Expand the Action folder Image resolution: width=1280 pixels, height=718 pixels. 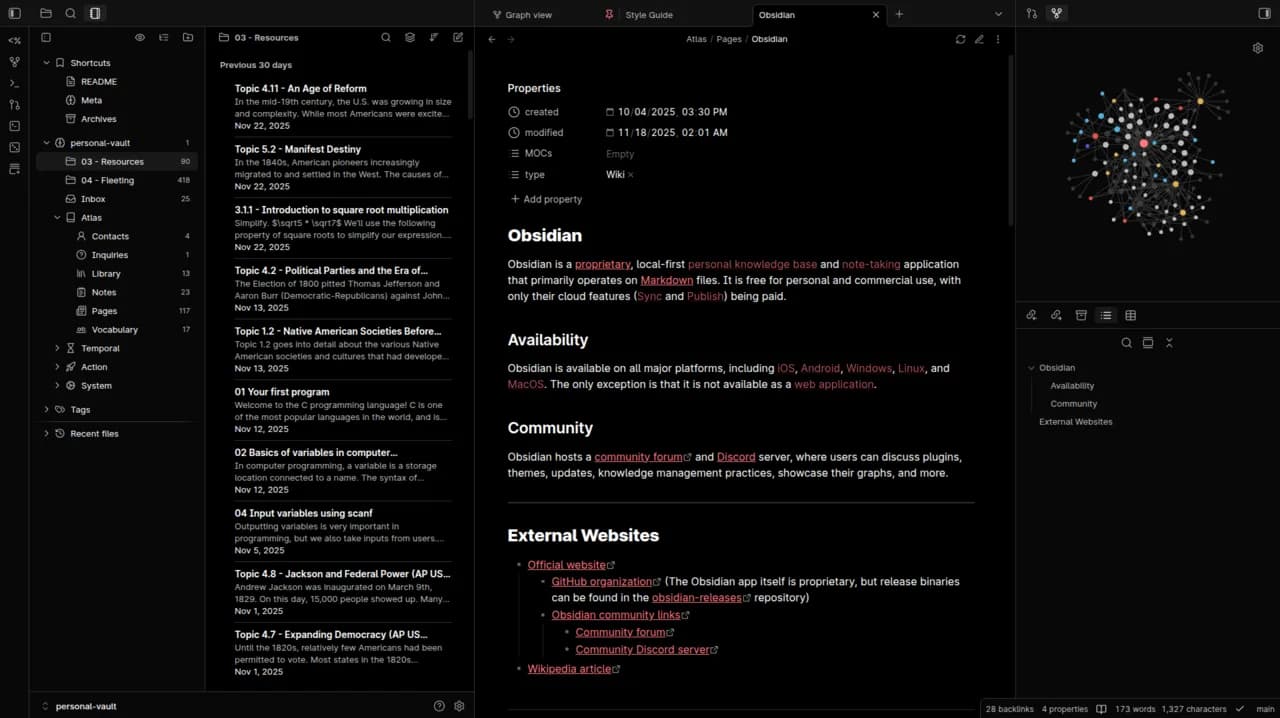[x=57, y=367]
